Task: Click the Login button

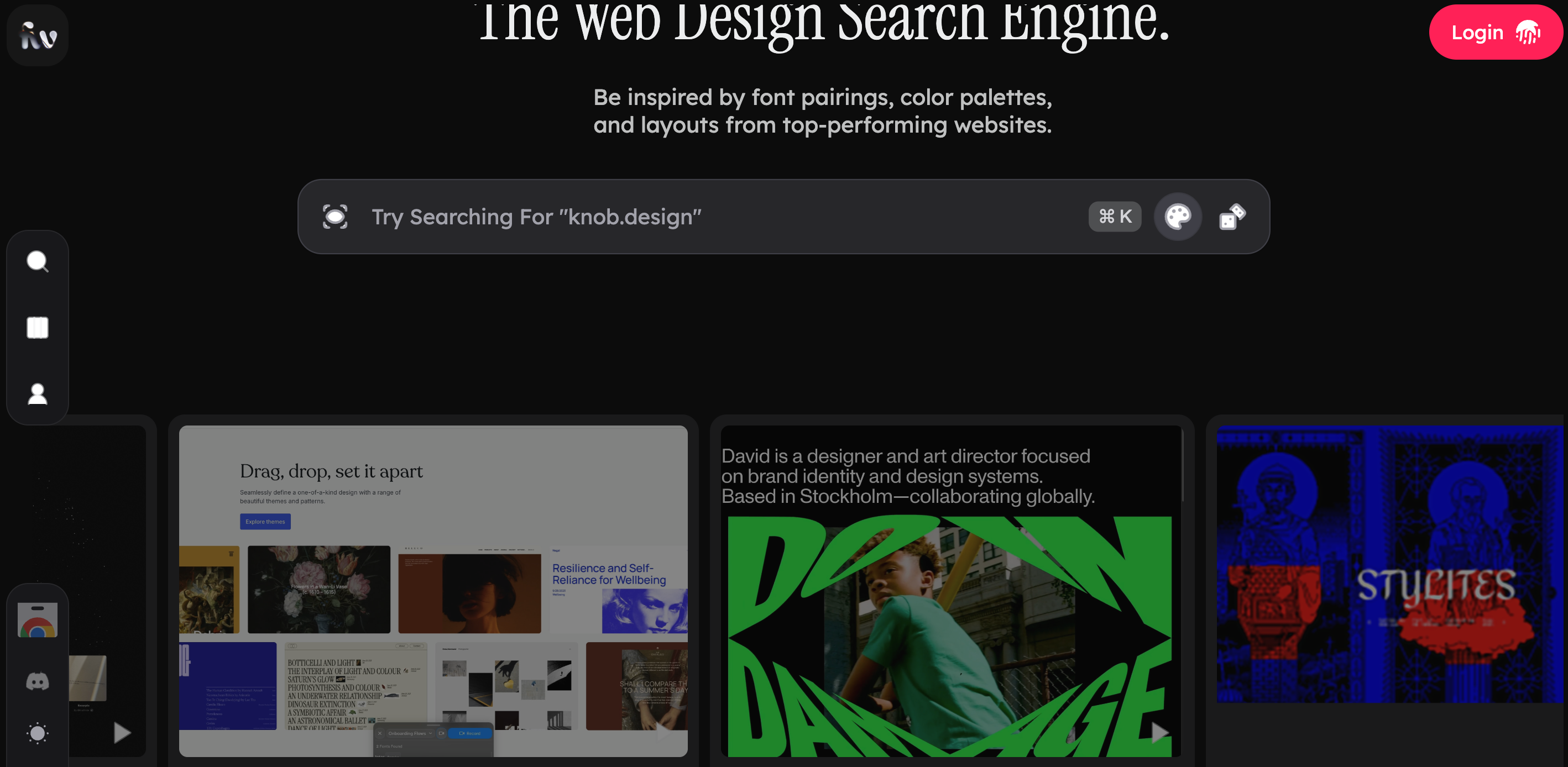Action: click(x=1495, y=32)
